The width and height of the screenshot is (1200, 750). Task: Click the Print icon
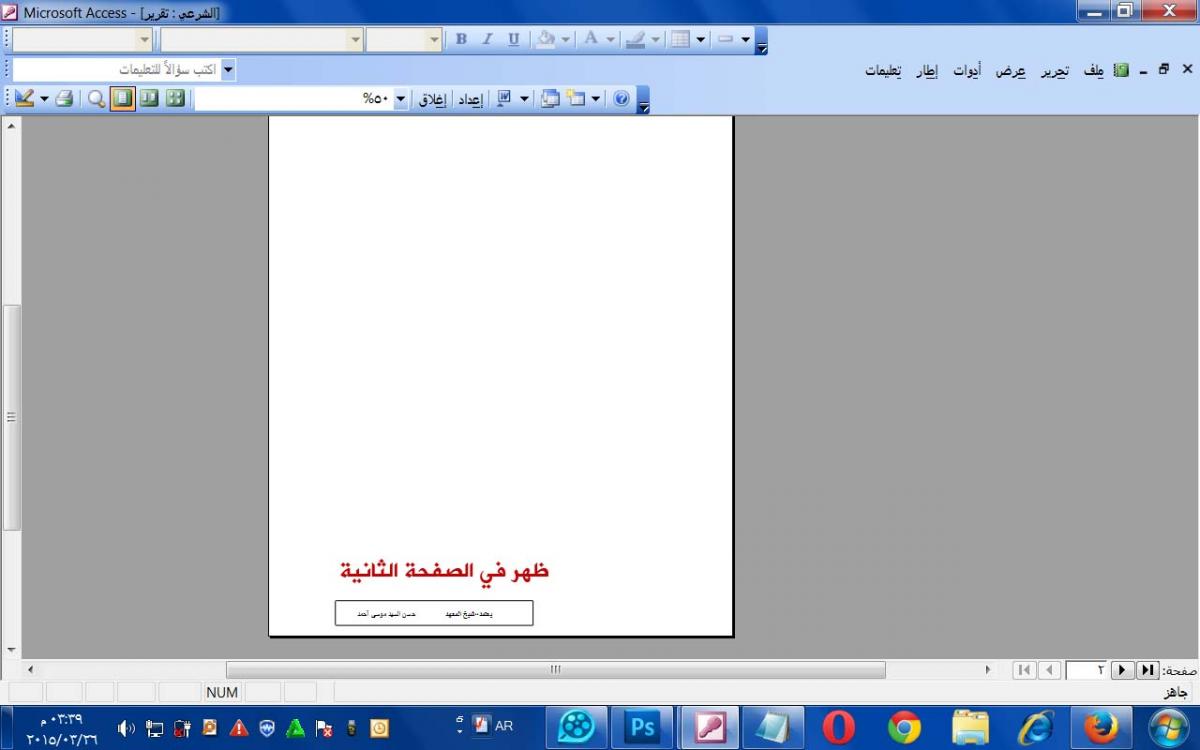64,99
